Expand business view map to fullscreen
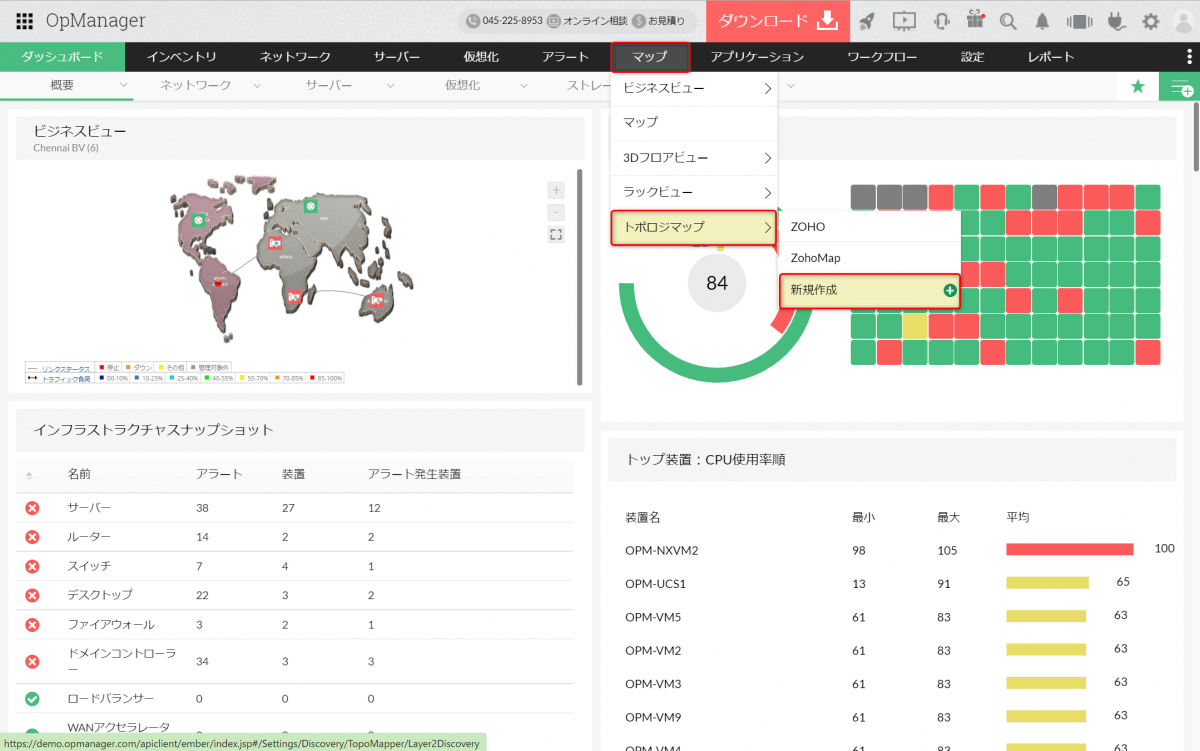The width and height of the screenshot is (1200, 751). (x=556, y=234)
